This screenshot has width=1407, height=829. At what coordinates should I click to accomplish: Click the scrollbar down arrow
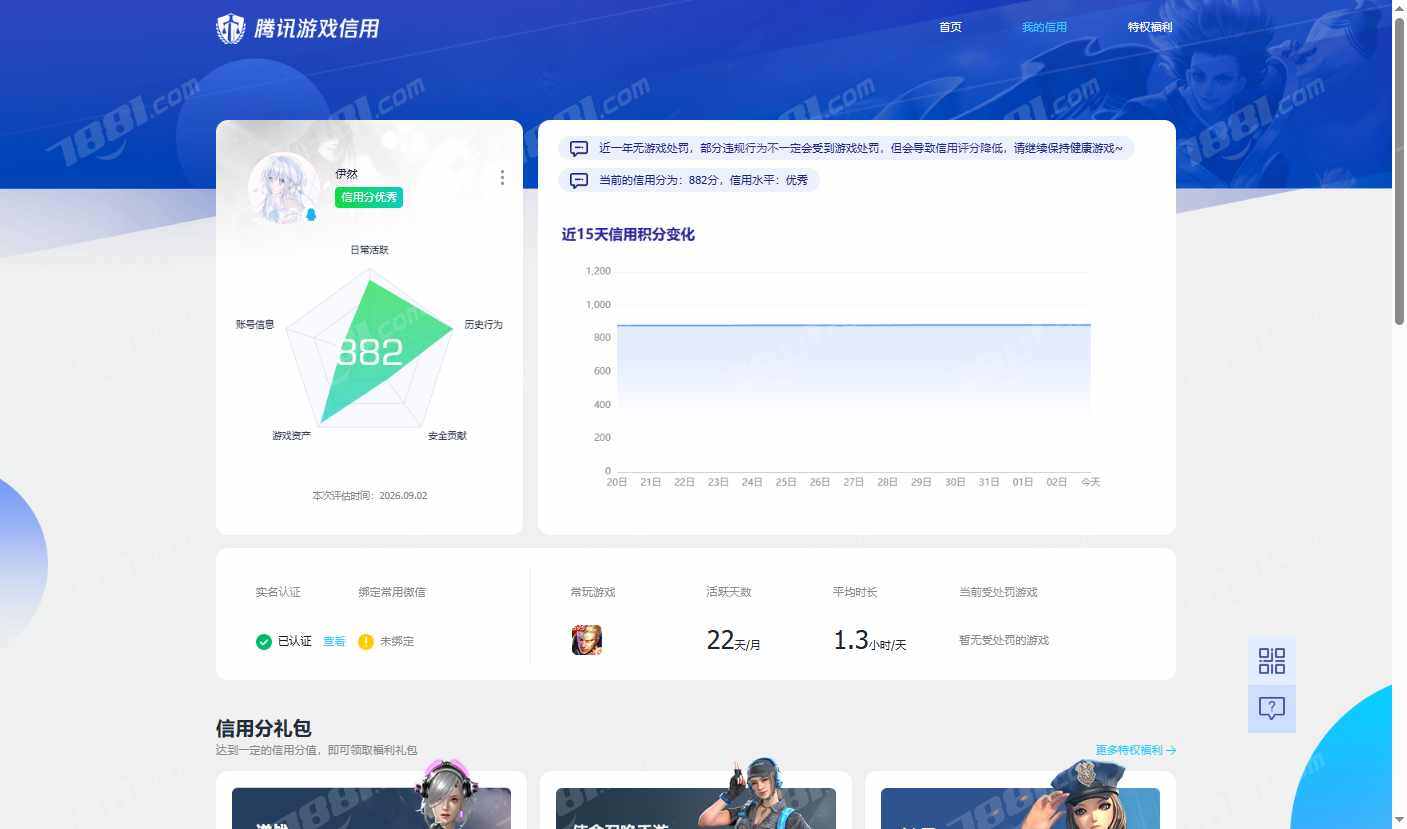pyautogui.click(x=1400, y=821)
